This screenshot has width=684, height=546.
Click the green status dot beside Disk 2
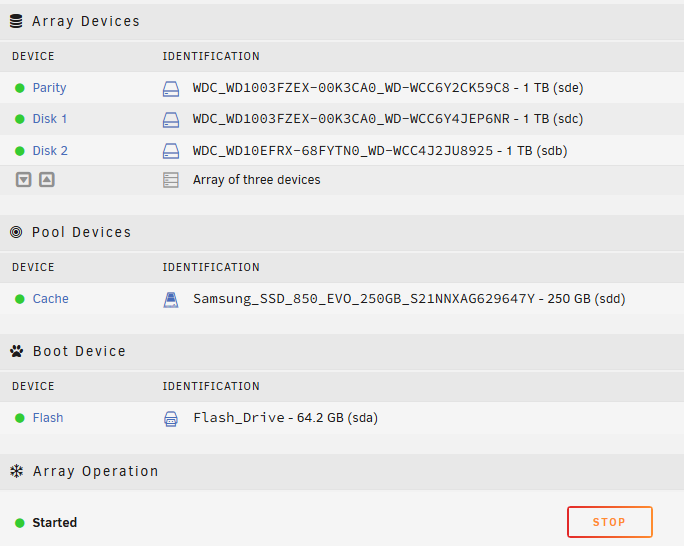tap(20, 151)
